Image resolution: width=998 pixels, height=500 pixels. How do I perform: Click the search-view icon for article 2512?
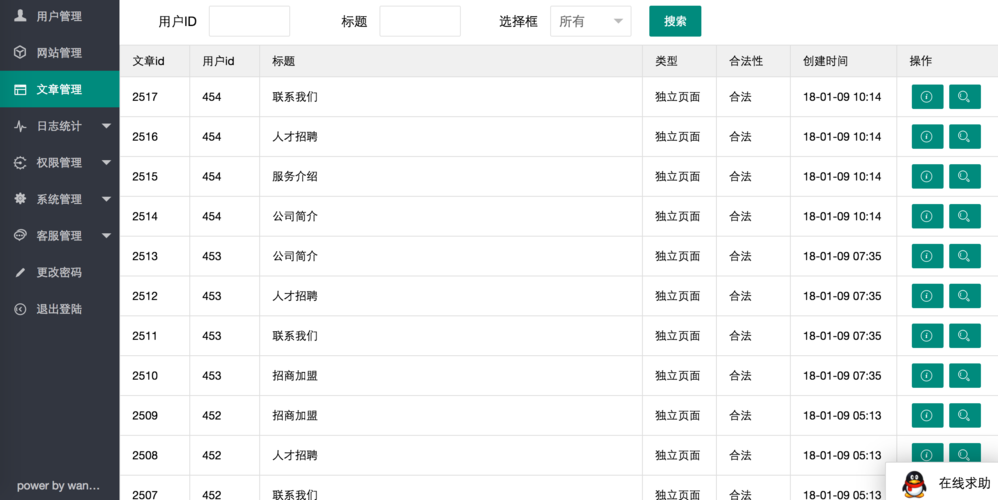click(964, 296)
